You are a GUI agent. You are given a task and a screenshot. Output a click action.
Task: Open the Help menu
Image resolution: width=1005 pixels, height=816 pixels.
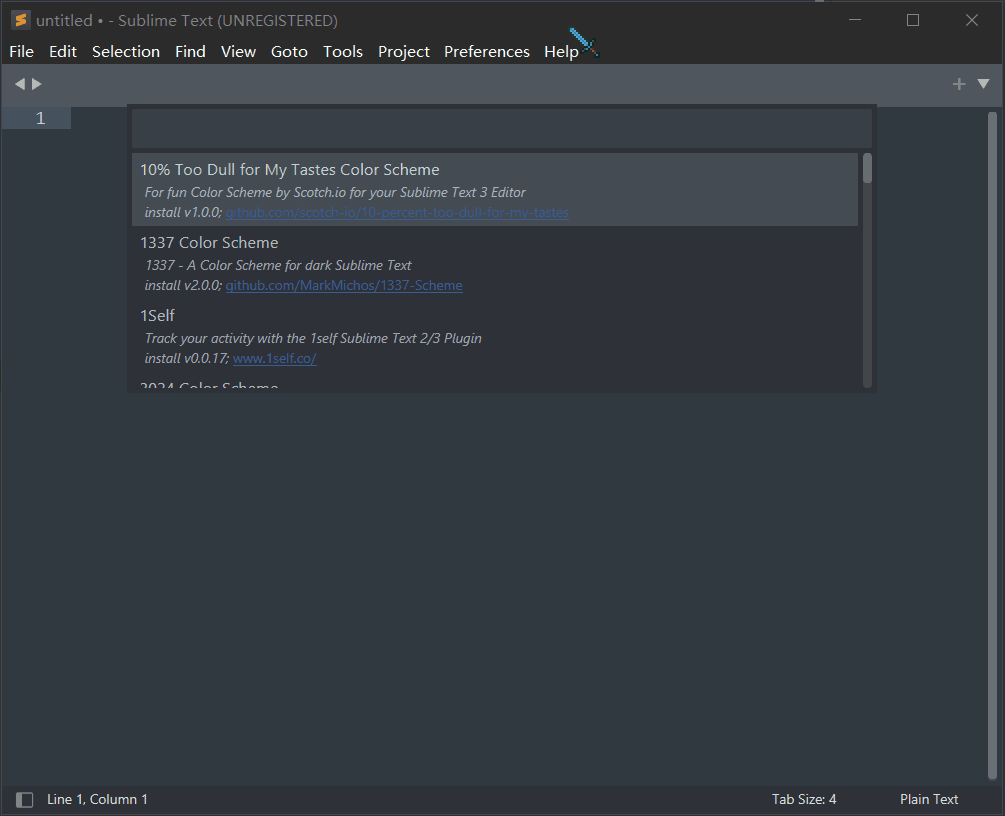click(561, 51)
